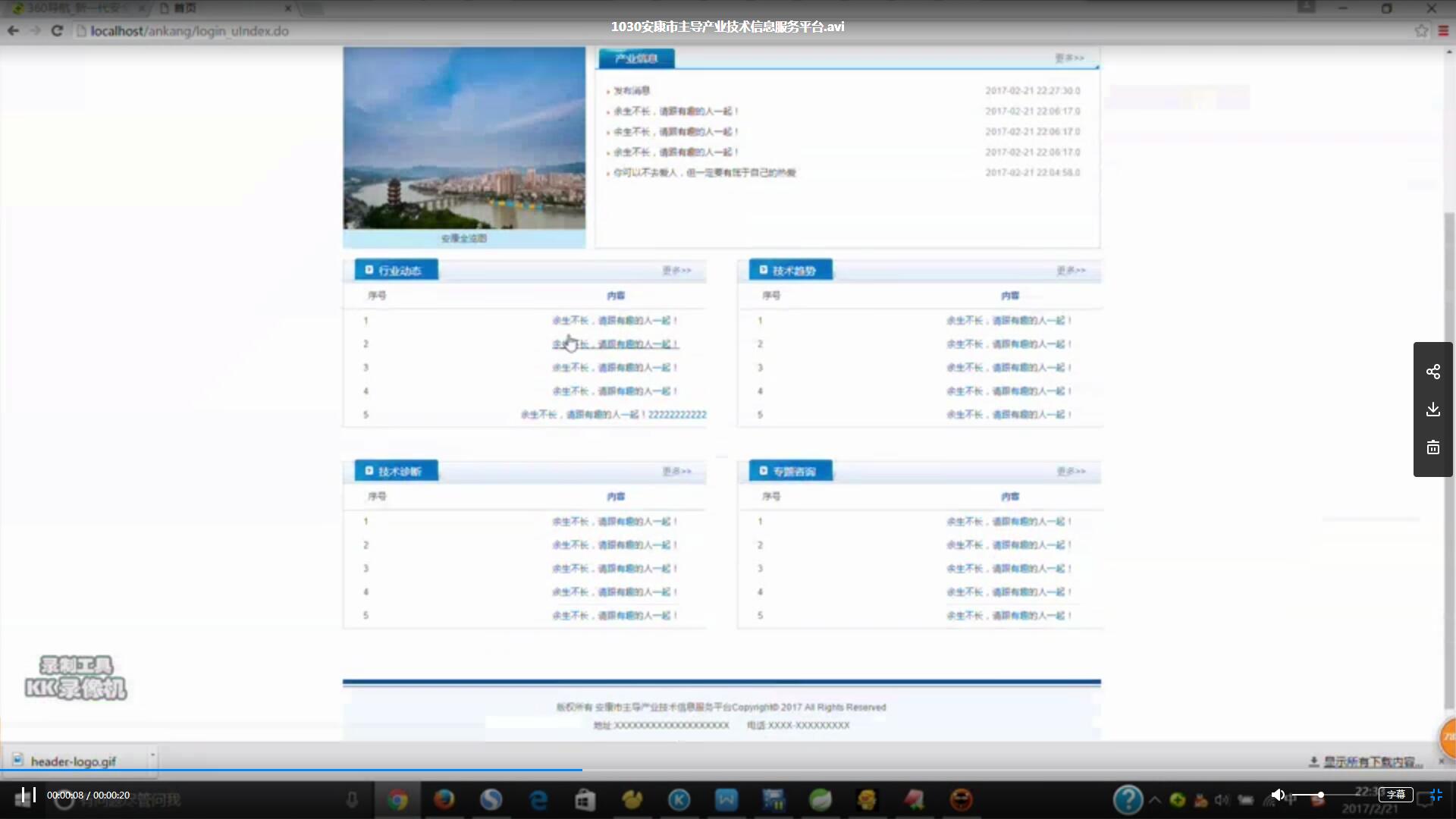Open Chrome from the taskbar
The height and width of the screenshot is (819, 1456).
397,800
